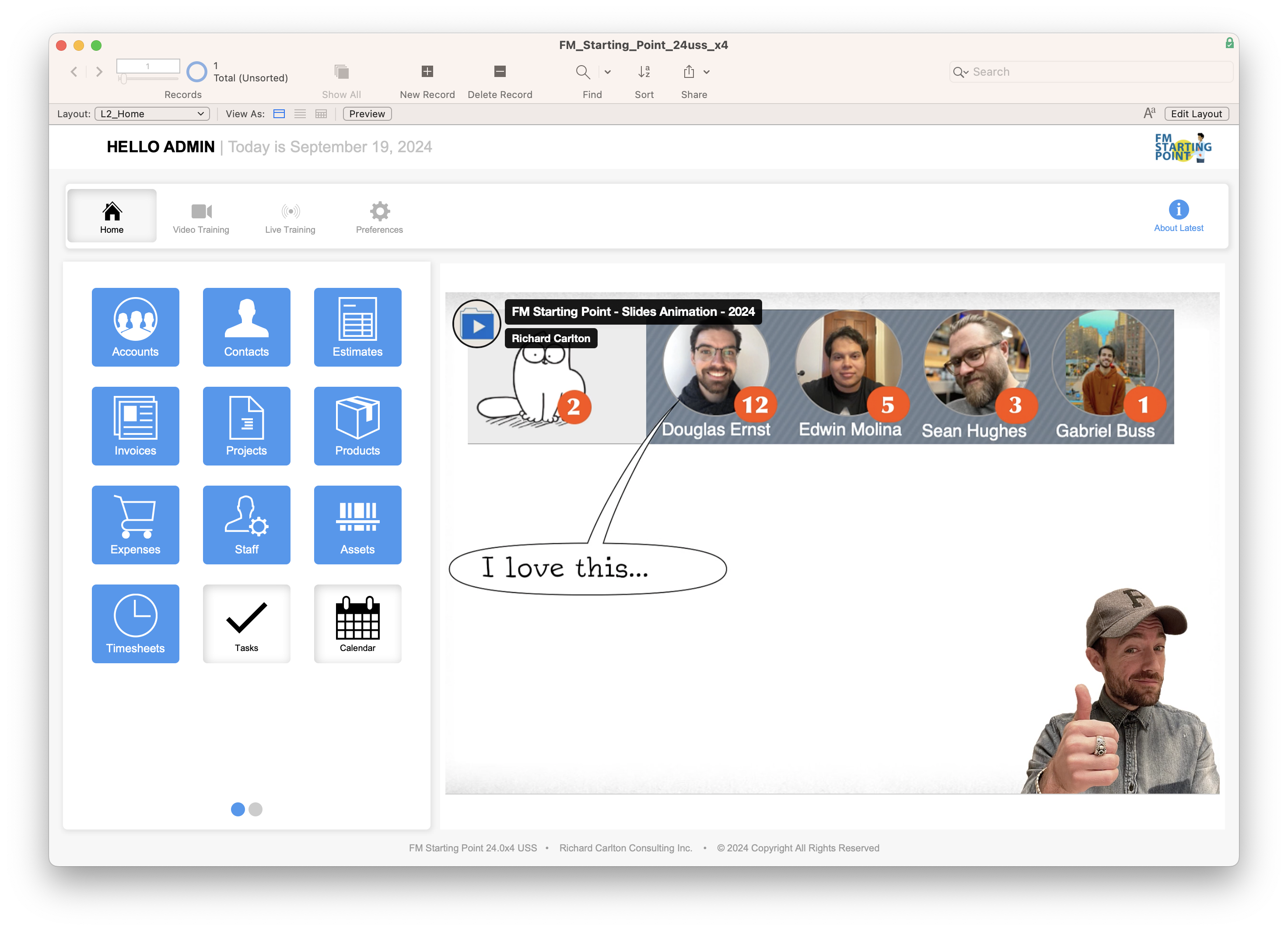Screen dimensions: 1288x931
Task: Open the Expenses shopping cart tile
Action: click(x=135, y=525)
